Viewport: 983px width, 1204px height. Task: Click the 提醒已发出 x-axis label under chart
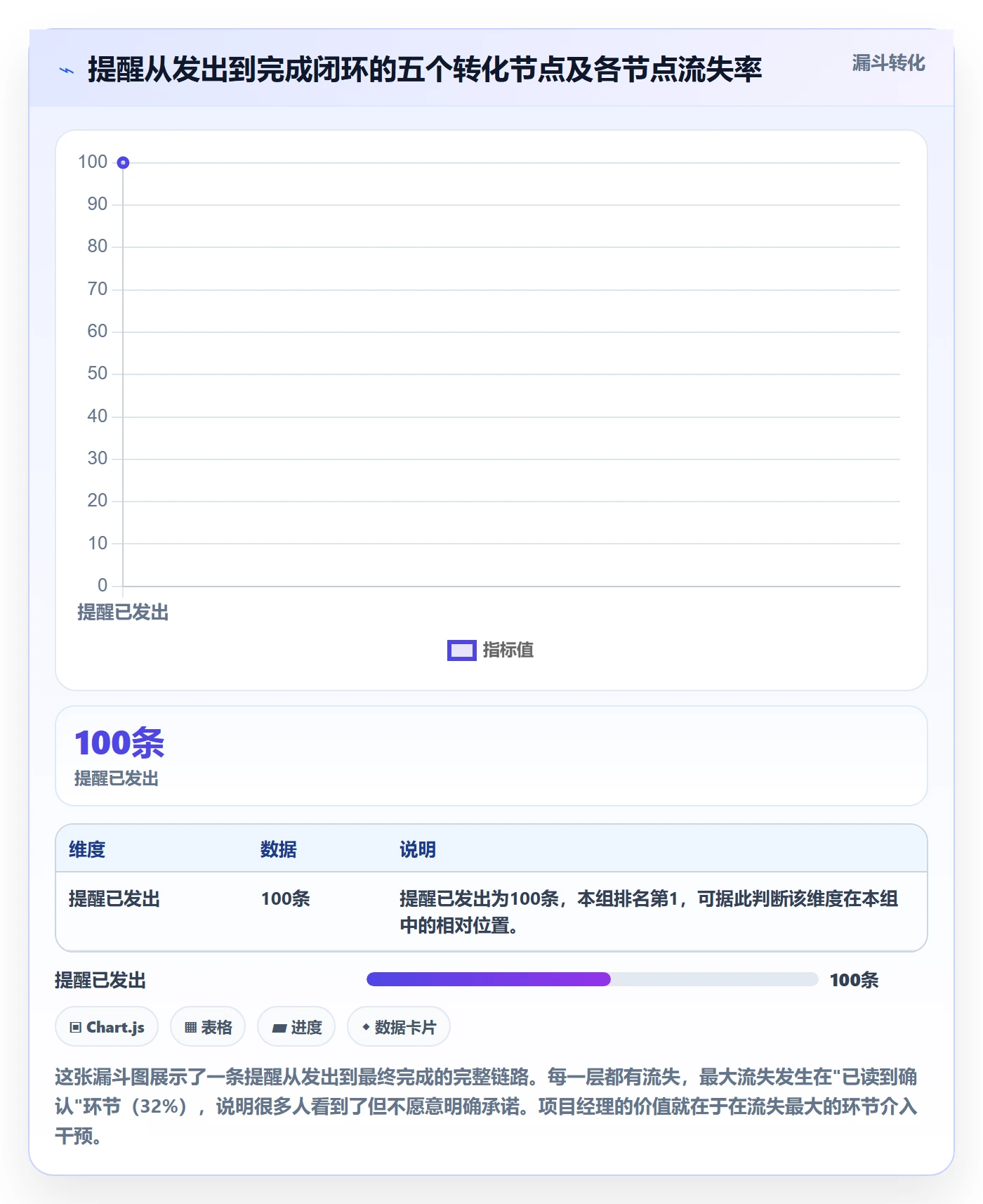[x=123, y=613]
